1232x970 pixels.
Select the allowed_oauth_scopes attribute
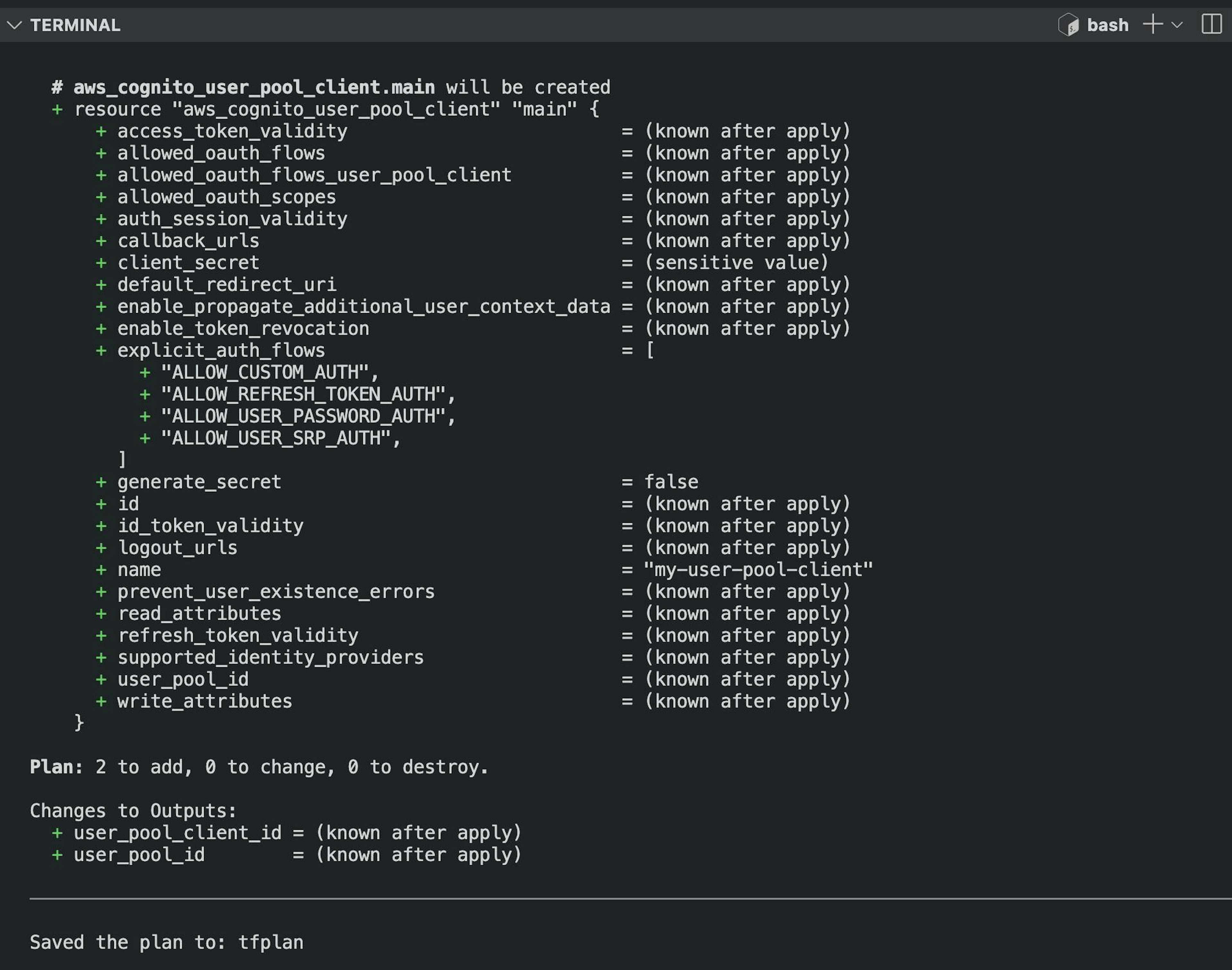[x=227, y=197]
